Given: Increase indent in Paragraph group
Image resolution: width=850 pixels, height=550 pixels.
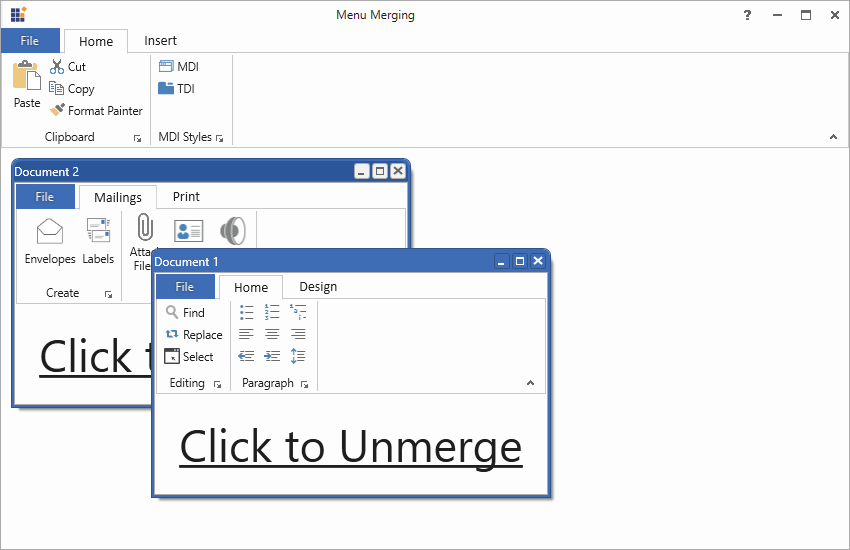Looking at the screenshot, I should point(272,356).
